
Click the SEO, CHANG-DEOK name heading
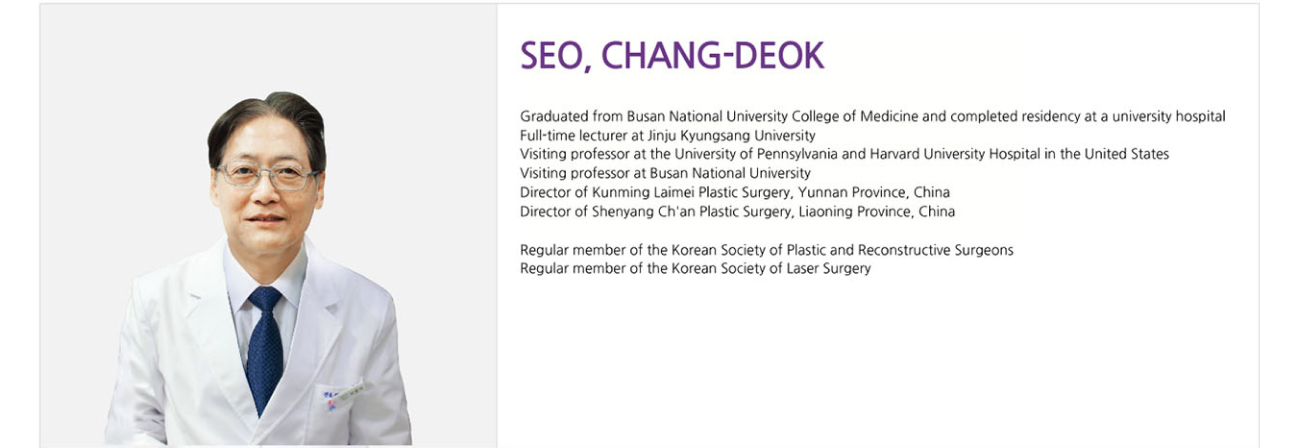click(672, 56)
